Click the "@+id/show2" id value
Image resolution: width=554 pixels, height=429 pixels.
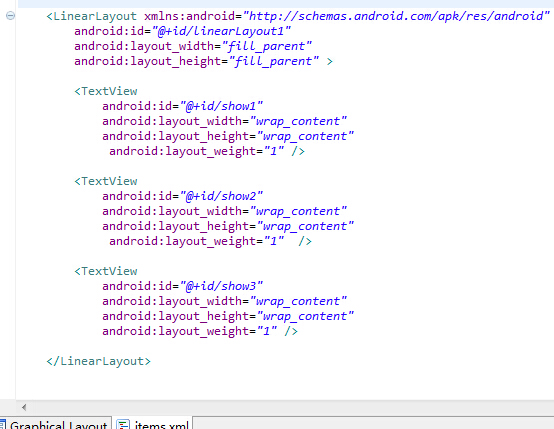221,196
